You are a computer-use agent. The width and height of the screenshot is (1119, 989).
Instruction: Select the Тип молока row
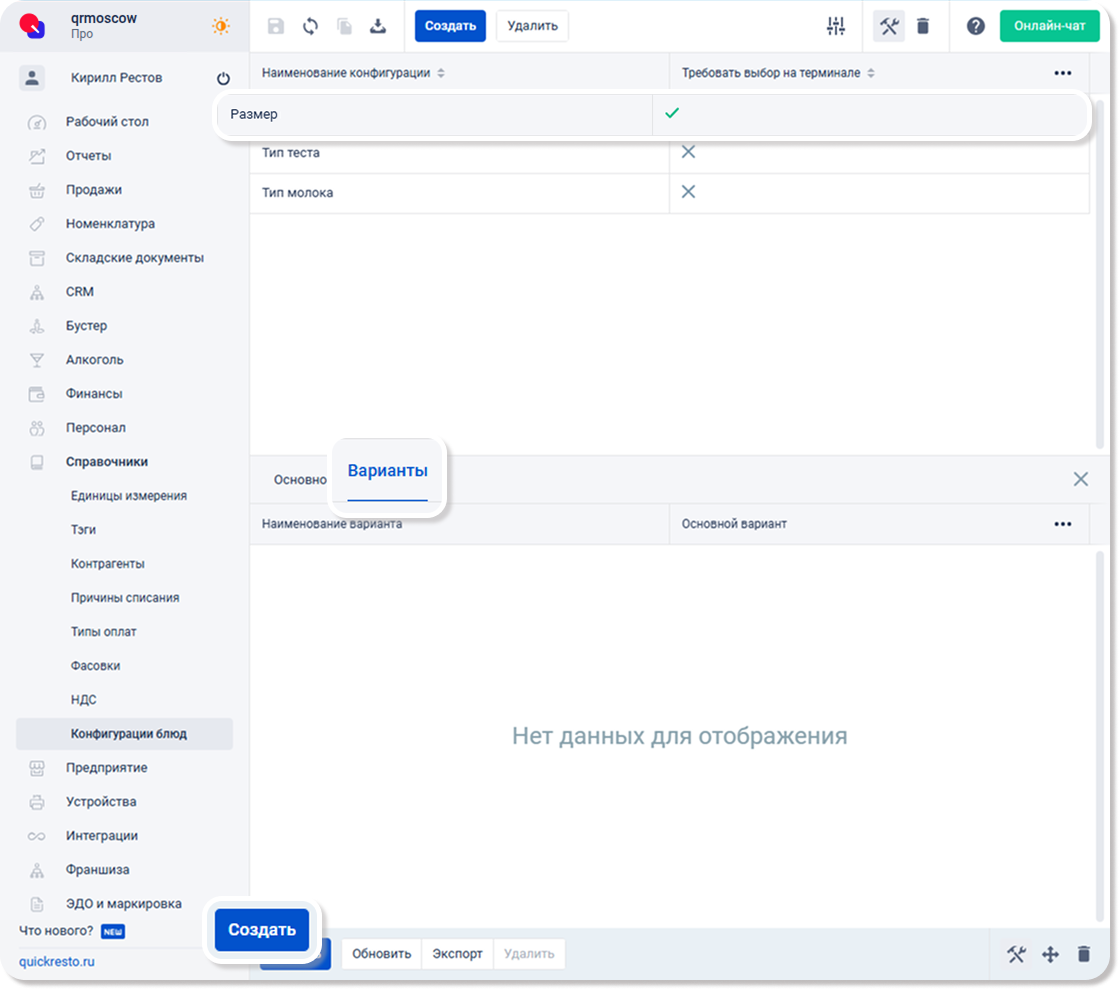click(669, 193)
